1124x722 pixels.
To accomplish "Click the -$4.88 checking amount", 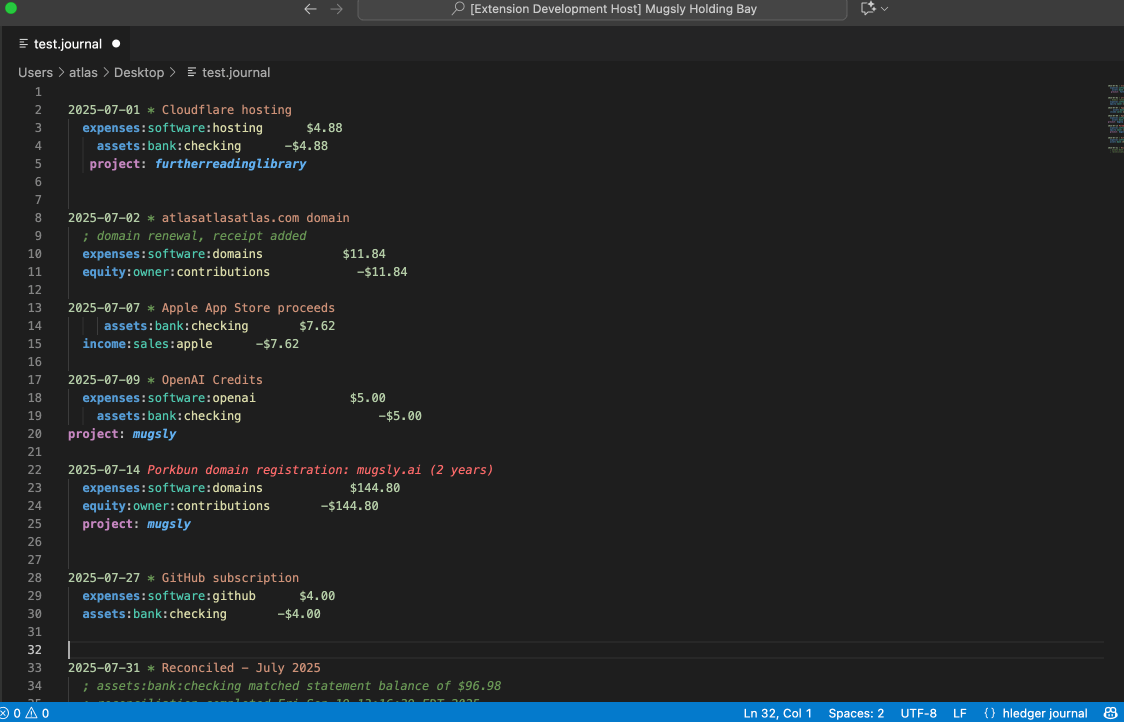I will pyautogui.click(x=306, y=146).
